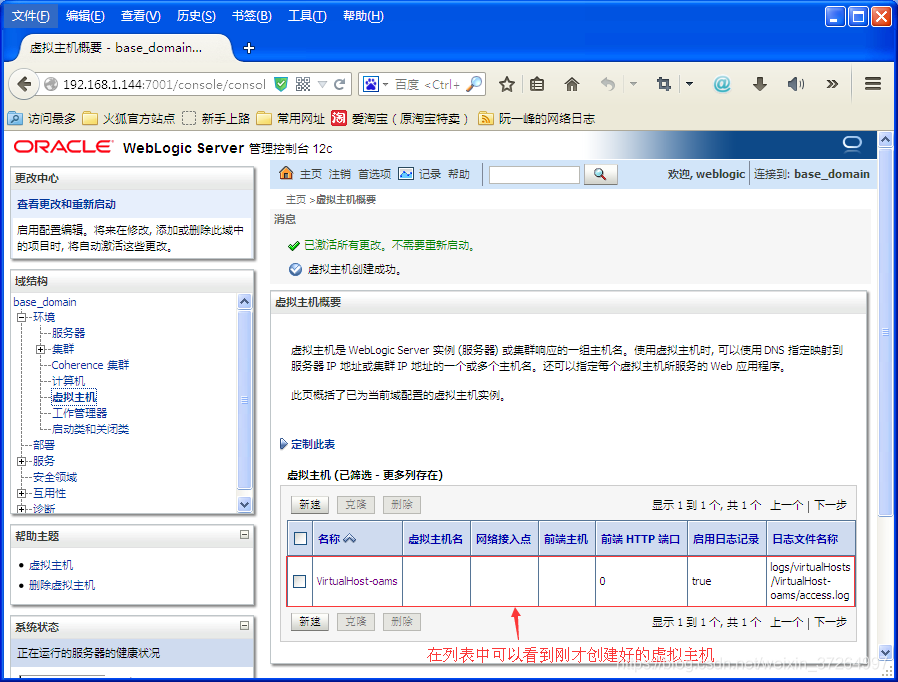Click the Baidu paw search engine icon
Screen dimensions: 898x682
[371, 85]
